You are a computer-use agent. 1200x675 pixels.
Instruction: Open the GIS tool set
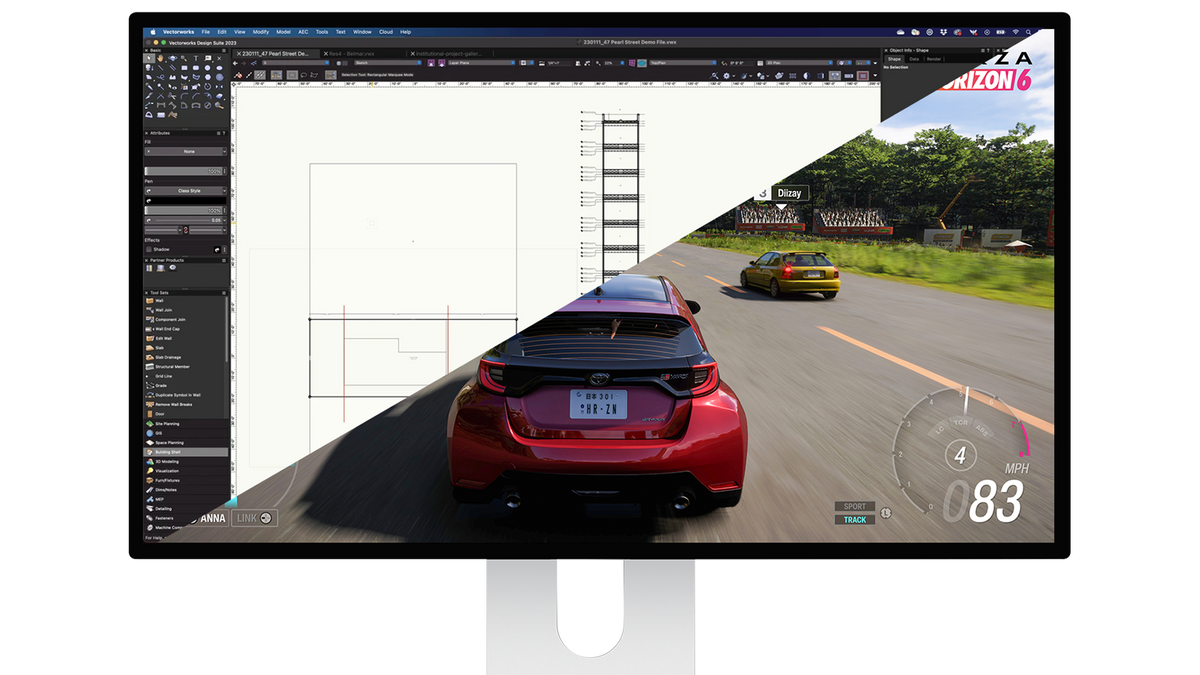coord(185,433)
